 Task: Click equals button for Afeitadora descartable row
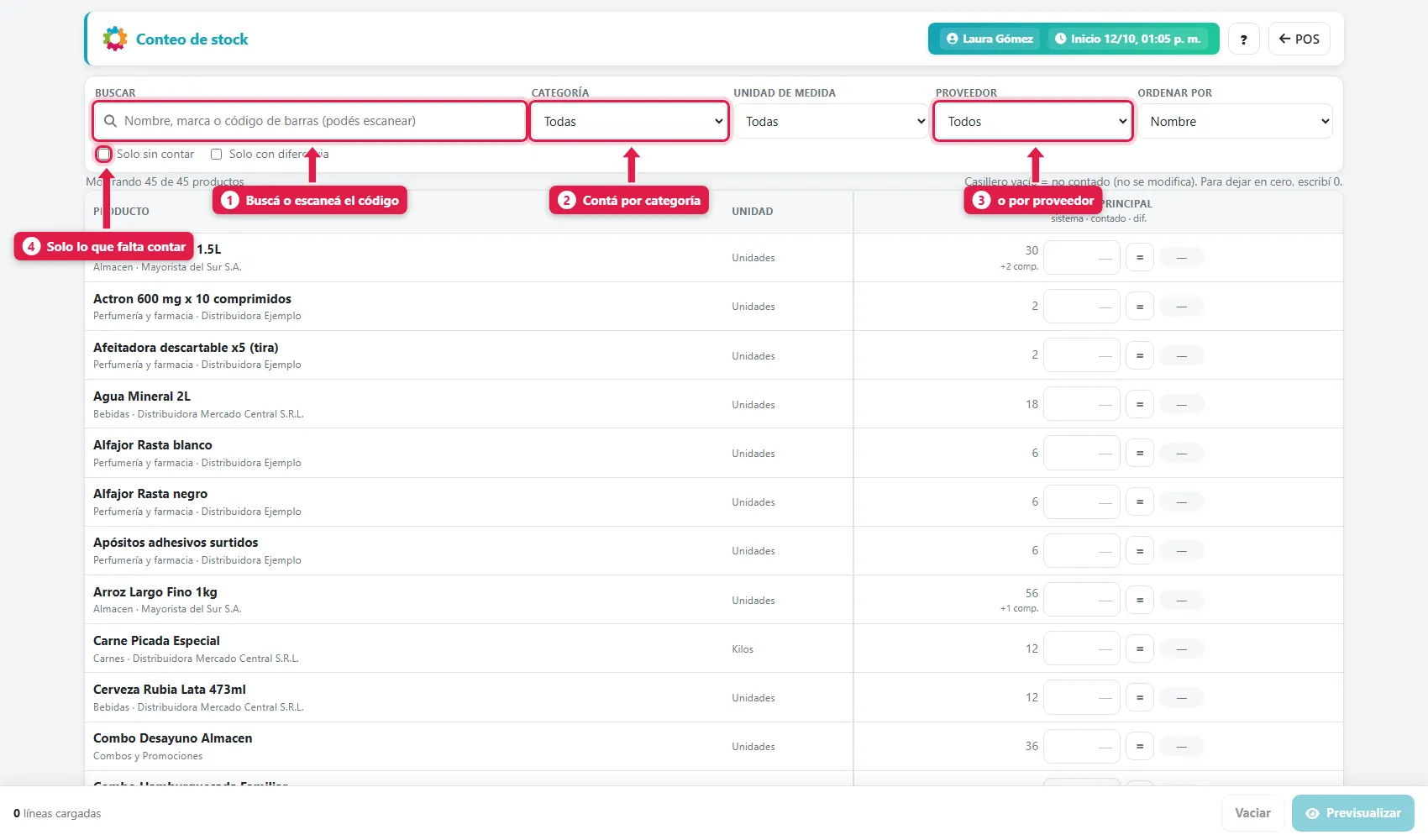click(1139, 355)
